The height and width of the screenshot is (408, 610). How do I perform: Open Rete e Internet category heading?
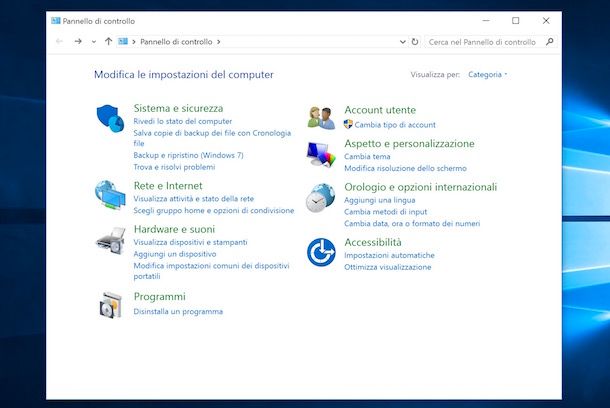[168, 186]
